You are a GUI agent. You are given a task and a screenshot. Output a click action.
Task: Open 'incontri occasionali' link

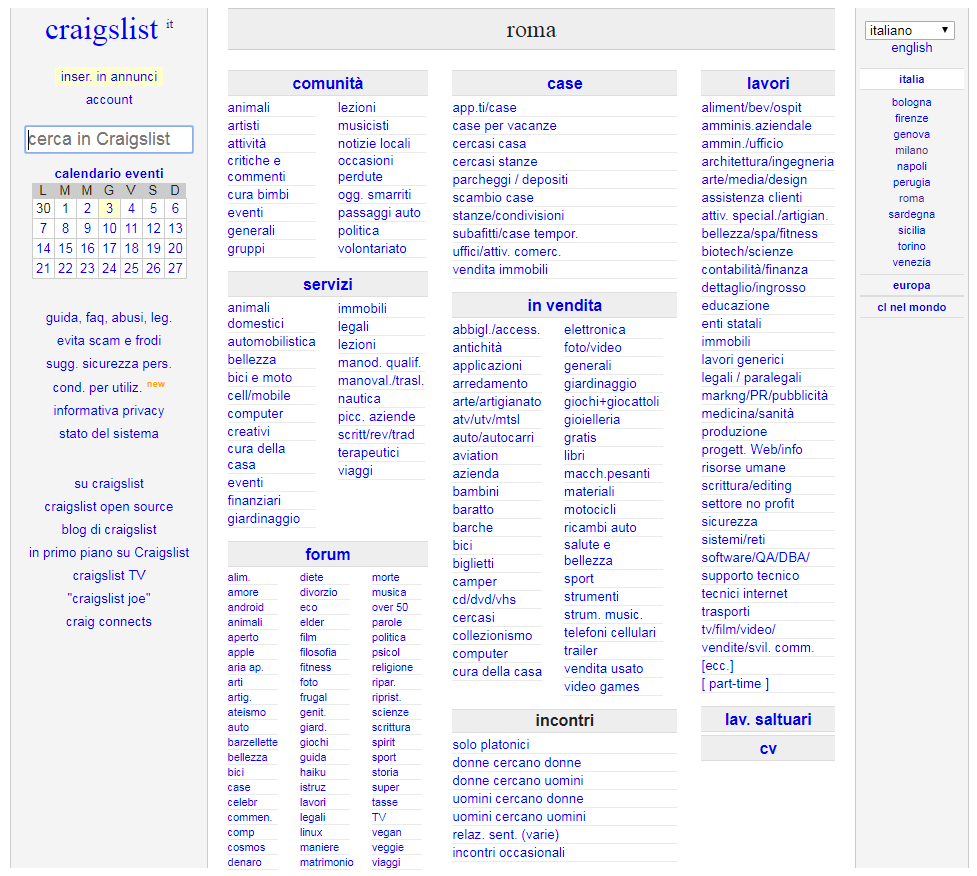point(508,852)
